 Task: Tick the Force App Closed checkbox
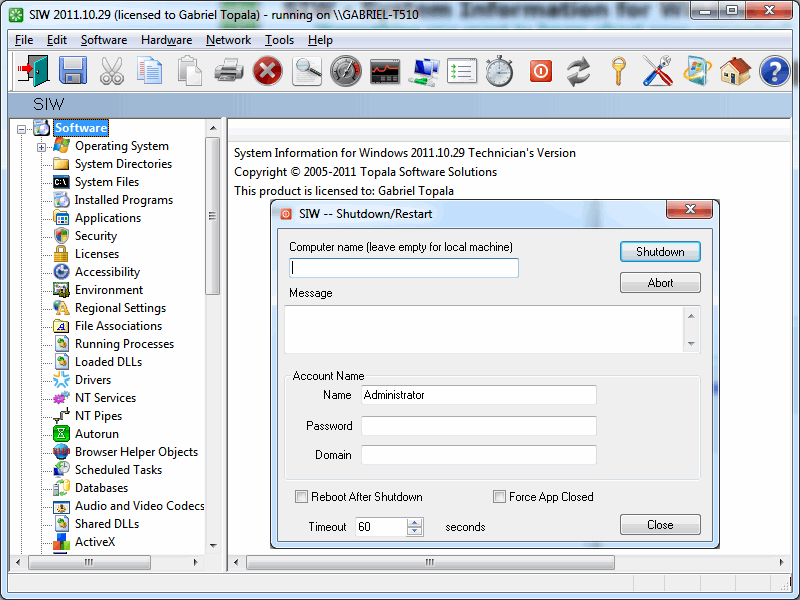pyautogui.click(x=500, y=497)
